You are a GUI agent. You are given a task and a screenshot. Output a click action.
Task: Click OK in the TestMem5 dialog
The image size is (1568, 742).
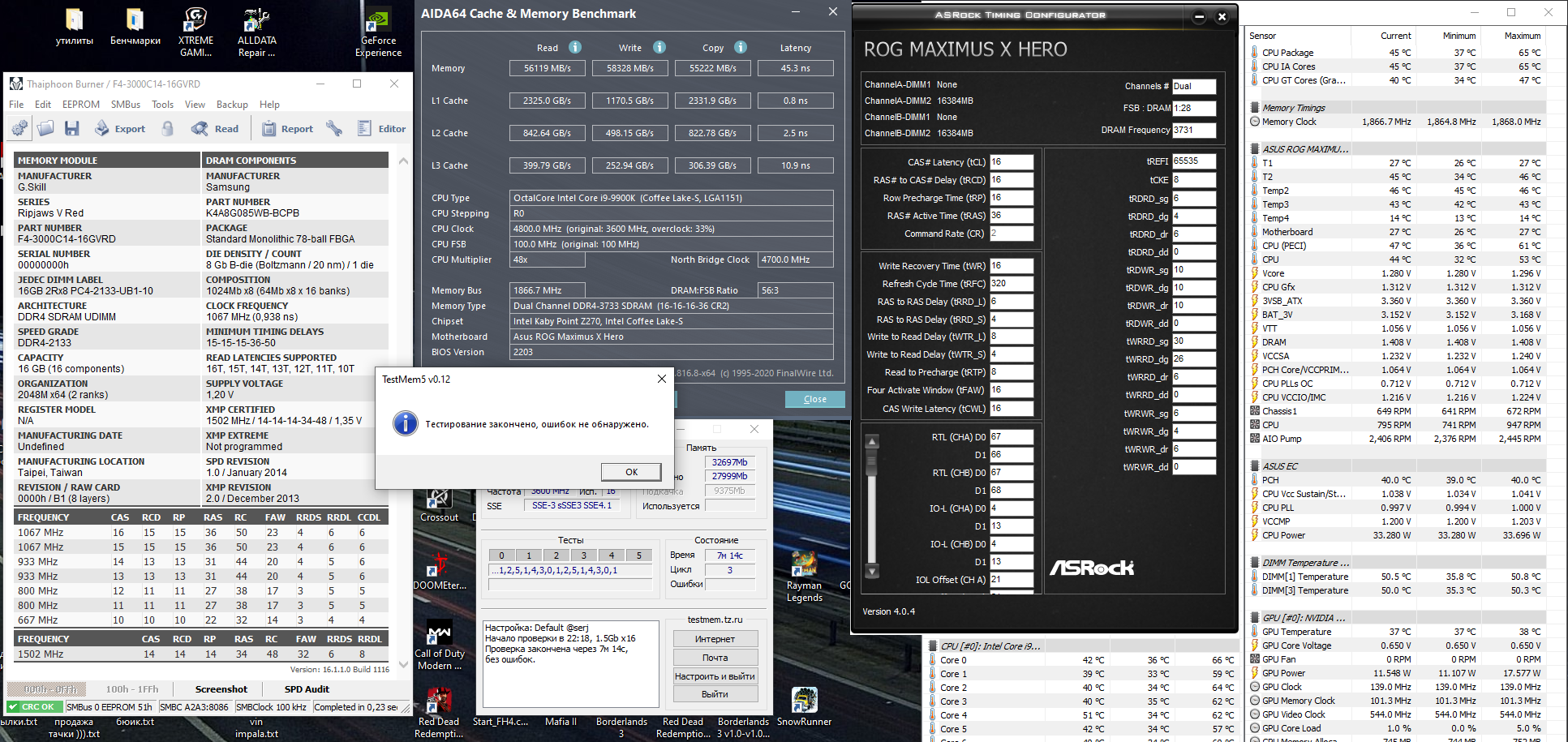631,472
